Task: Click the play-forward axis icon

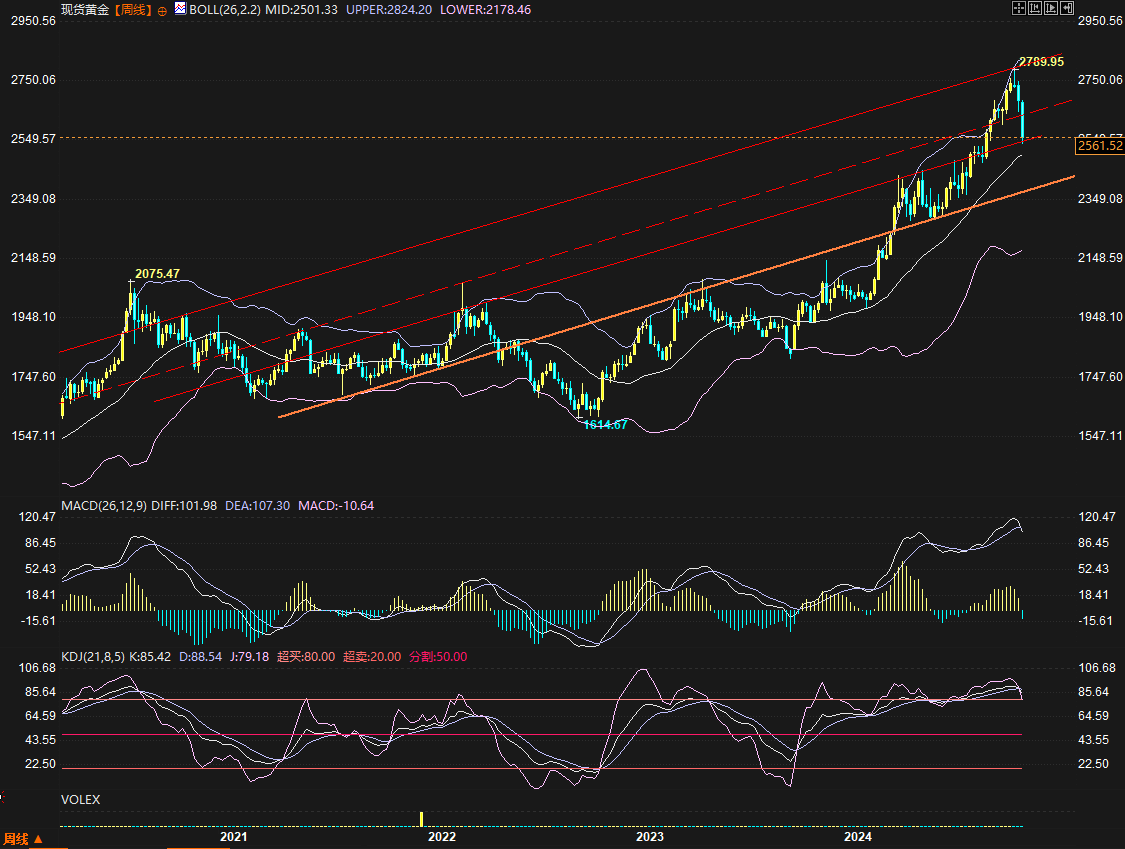Action: point(1051,8)
